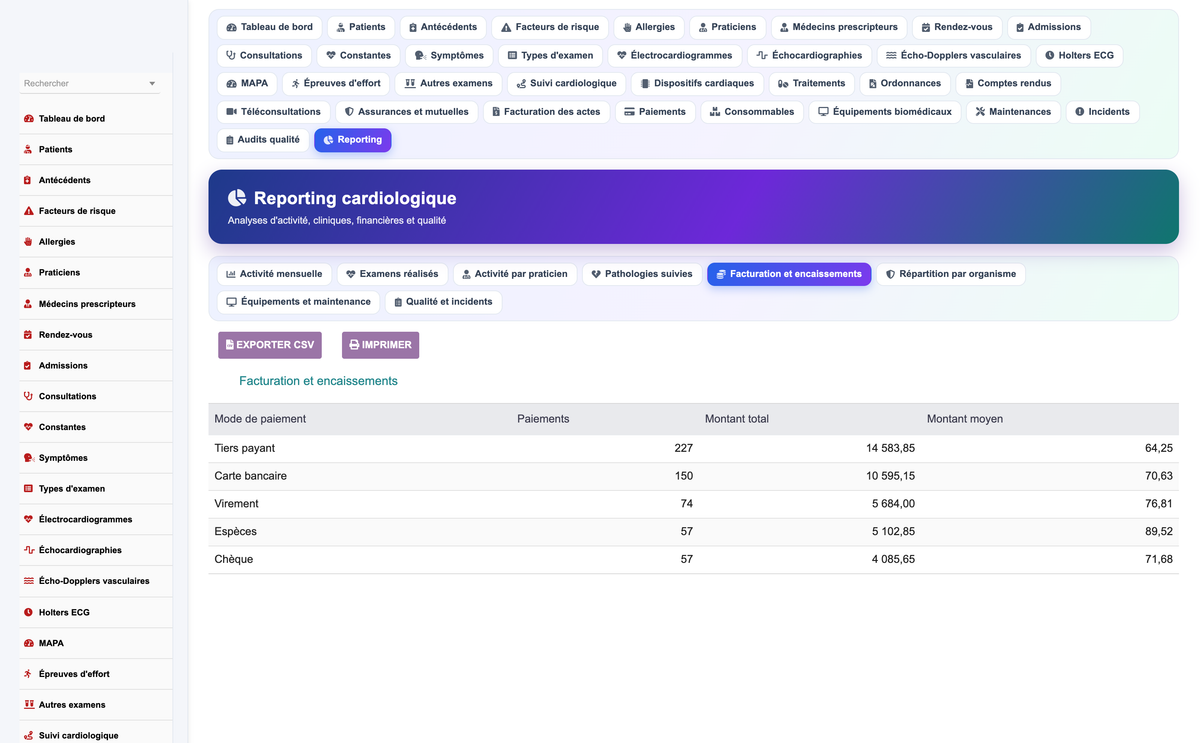Open Suivi cardiologique in the sidebar
Screen dimensions: 1200x743
pos(96,735)
